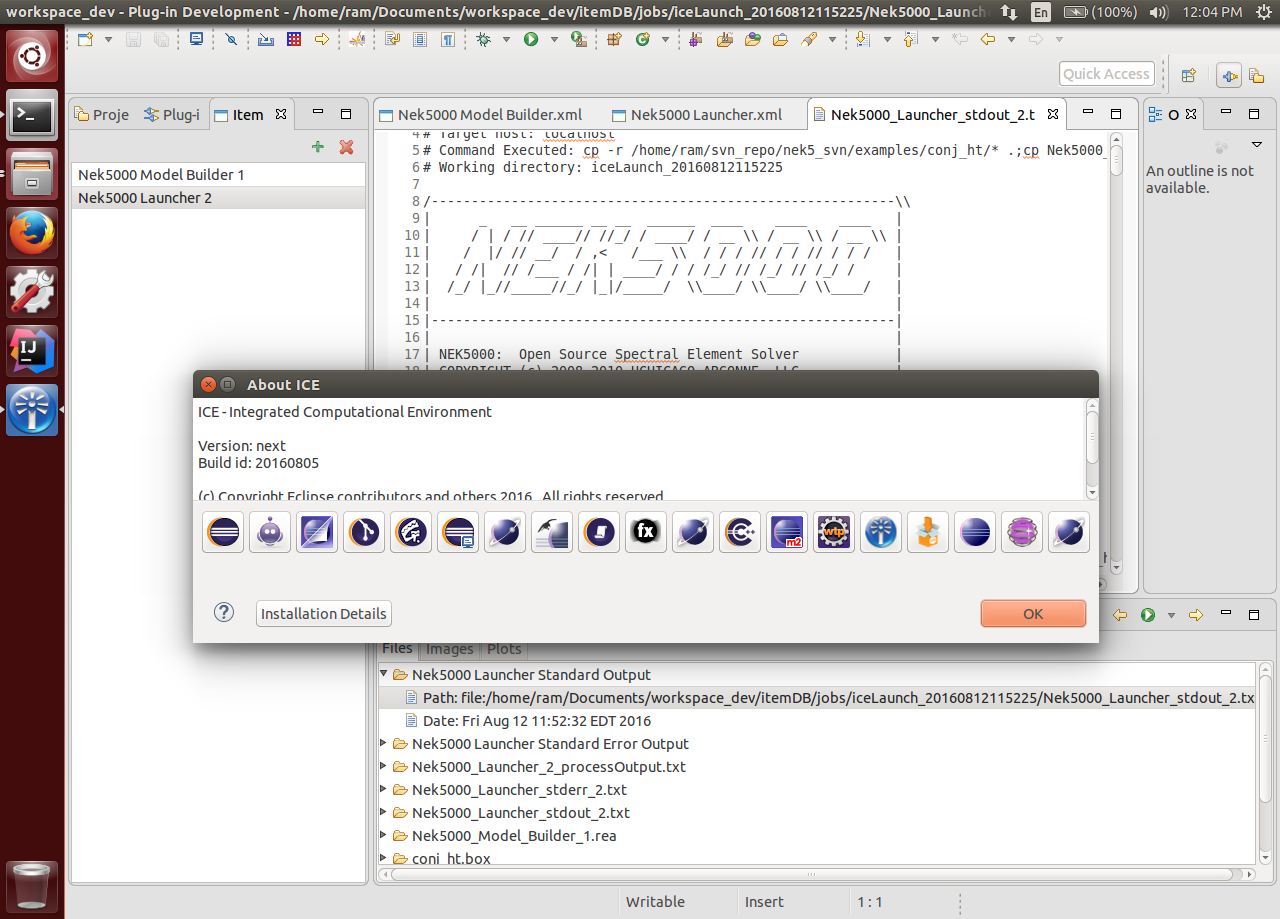Image resolution: width=1280 pixels, height=919 pixels.
Task: Open the New wizard dropdown arrow
Action: tap(107, 39)
